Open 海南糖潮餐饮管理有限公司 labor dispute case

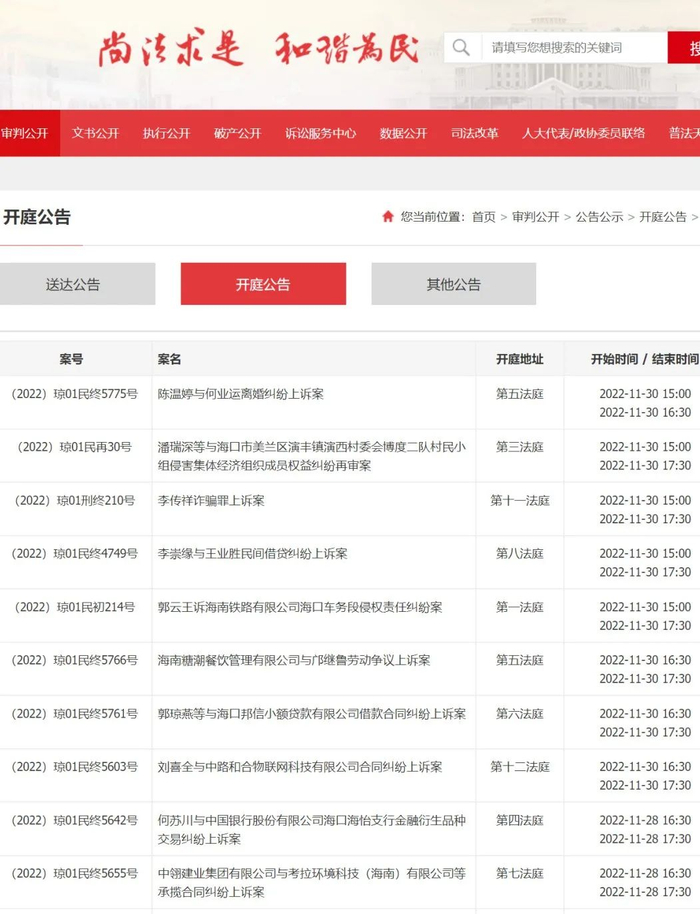(294, 660)
